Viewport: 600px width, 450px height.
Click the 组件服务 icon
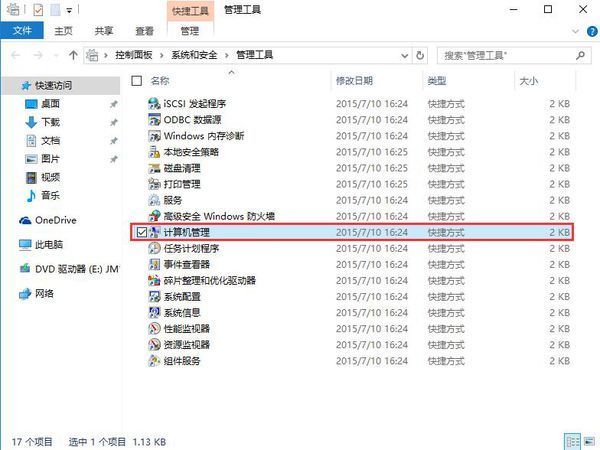tap(154, 360)
